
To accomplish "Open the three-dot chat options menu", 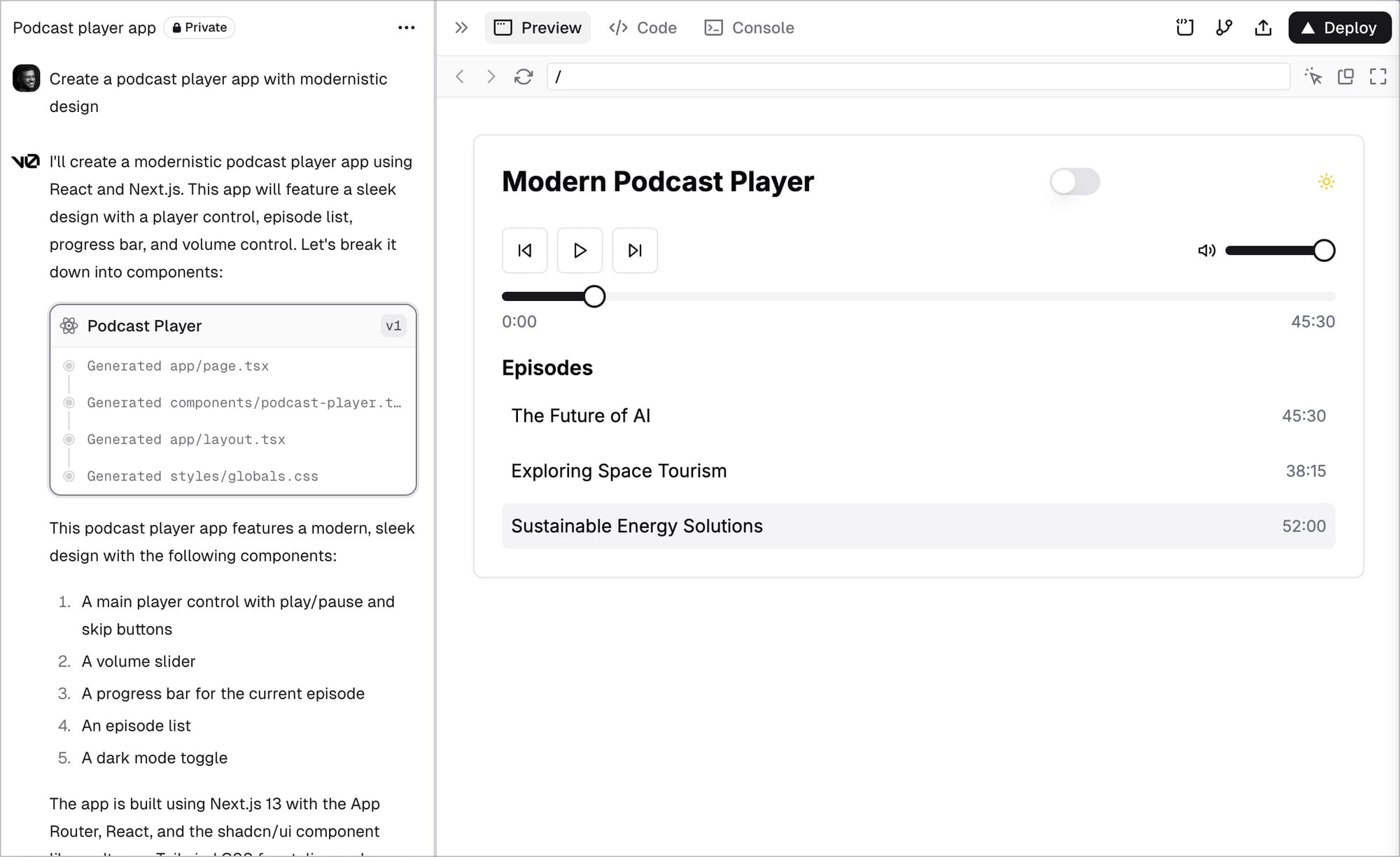I will [x=406, y=28].
